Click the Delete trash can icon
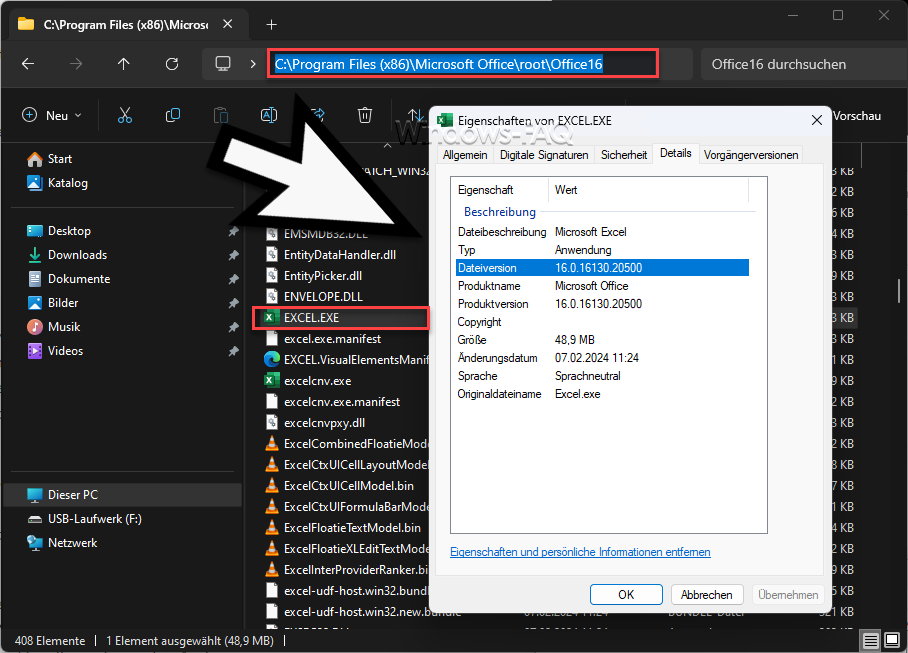Screen dimensions: 908x653 pyautogui.click(x=365, y=115)
